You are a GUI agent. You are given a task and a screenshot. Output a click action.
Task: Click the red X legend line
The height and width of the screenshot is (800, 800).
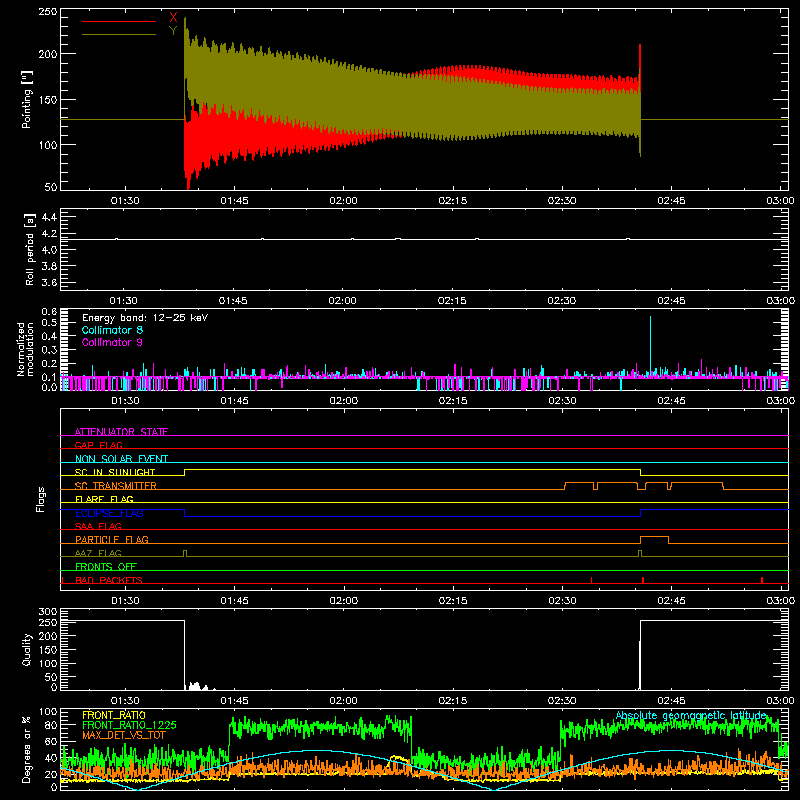[119, 21]
